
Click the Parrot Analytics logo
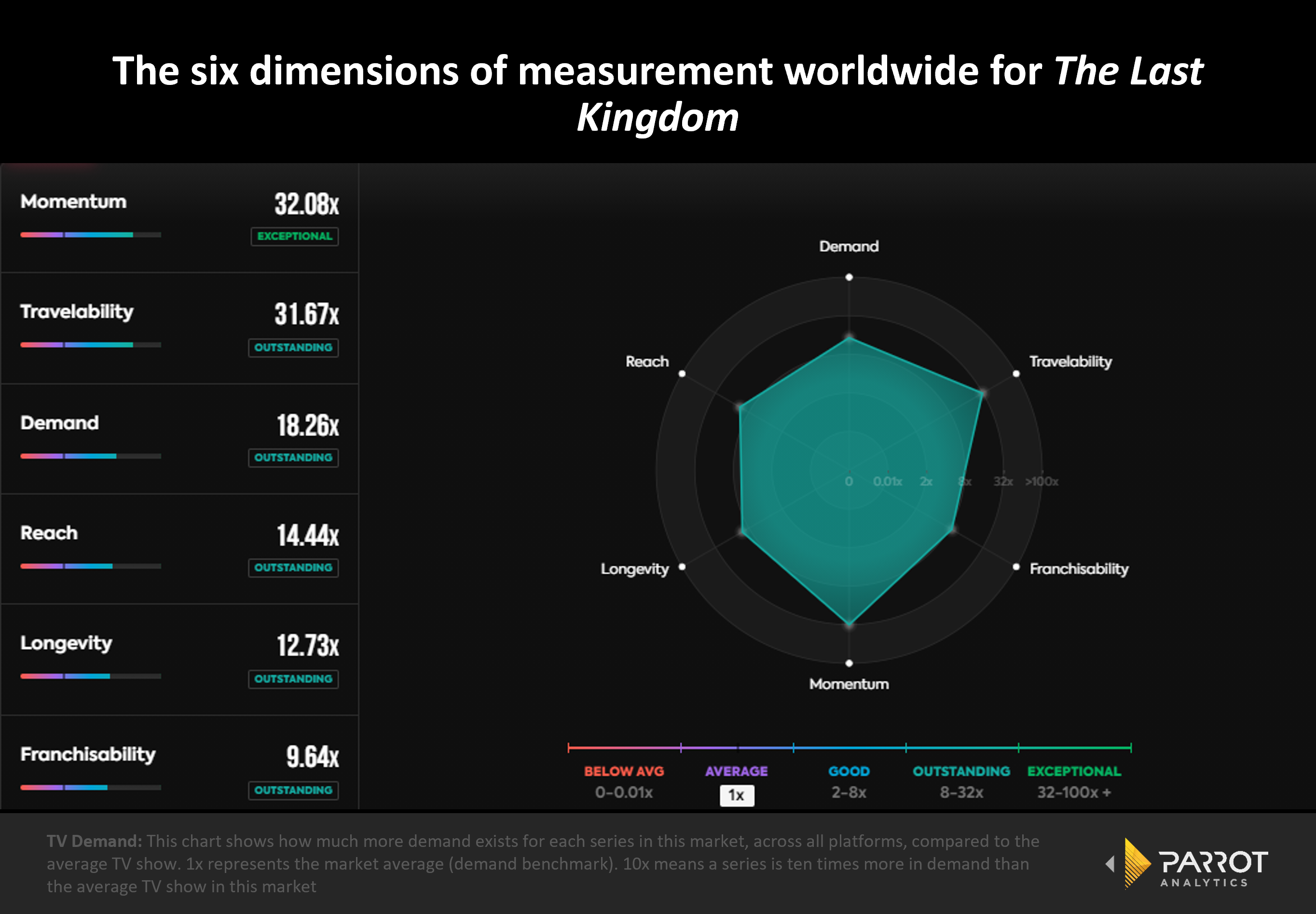(x=1187, y=863)
